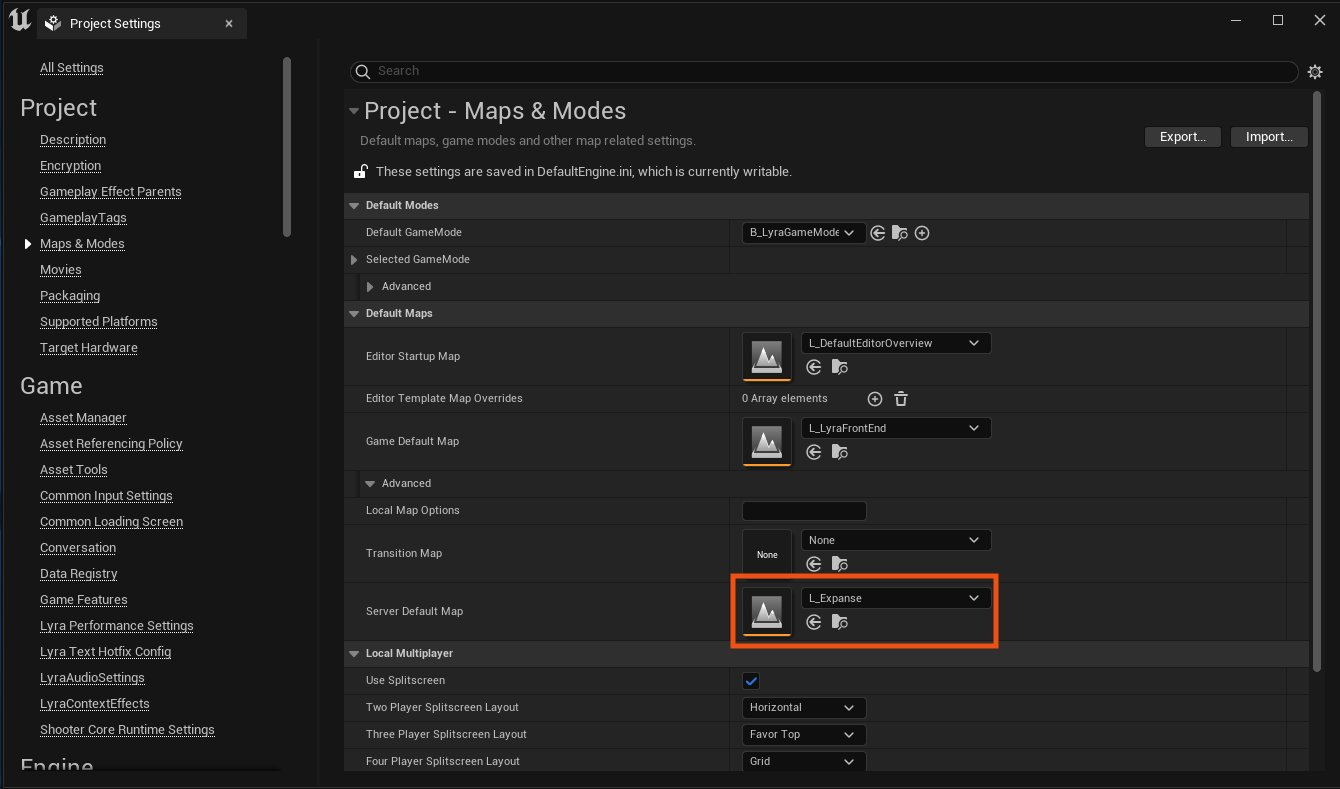Browse to Default GameMode in Content Browser
Viewport: 1340px width, 789px height.
coord(900,233)
